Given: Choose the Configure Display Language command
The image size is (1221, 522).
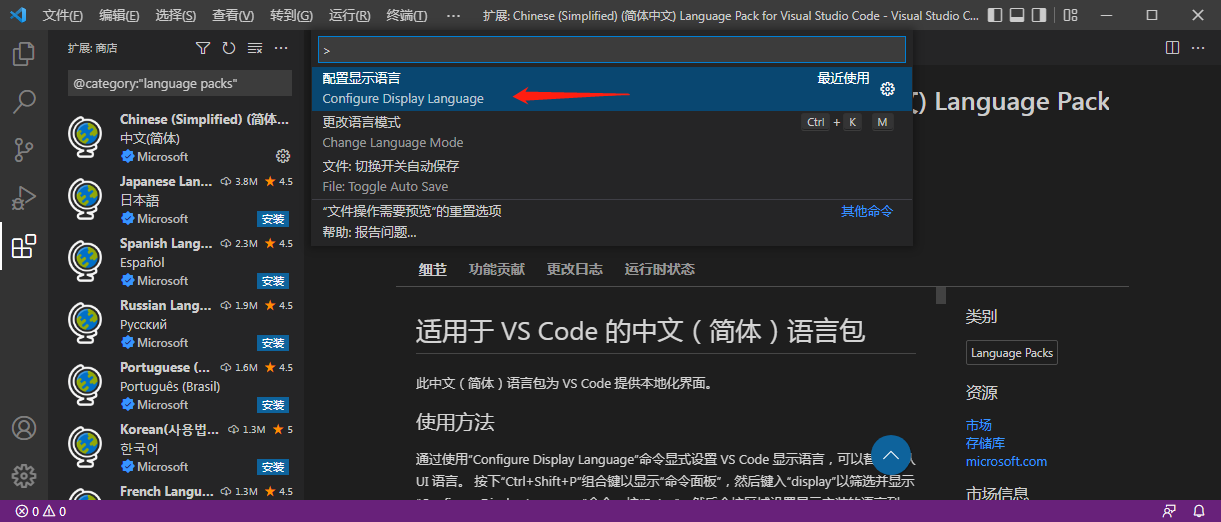Looking at the screenshot, I should 612,89.
